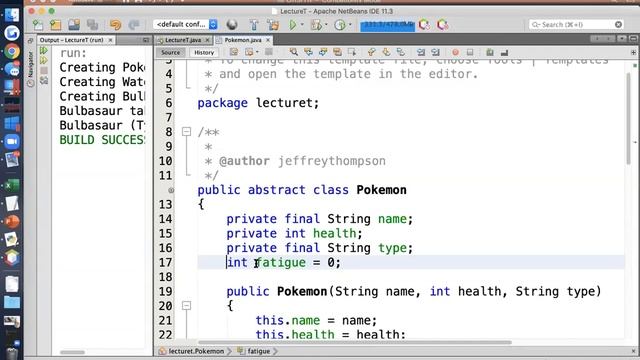Switch to the Output - LectureT (run) tab
The height and width of the screenshot is (360, 640).
71,40
